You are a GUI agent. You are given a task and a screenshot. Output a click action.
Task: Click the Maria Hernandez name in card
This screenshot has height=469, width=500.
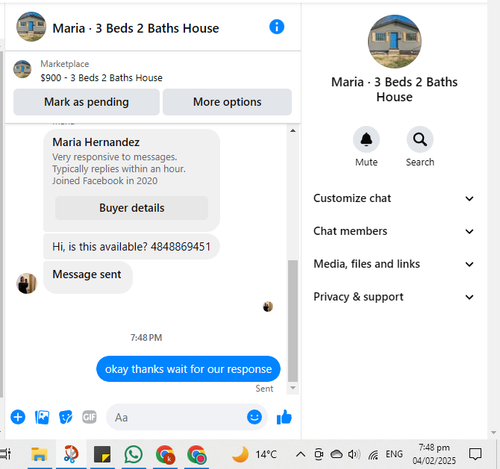(96, 142)
